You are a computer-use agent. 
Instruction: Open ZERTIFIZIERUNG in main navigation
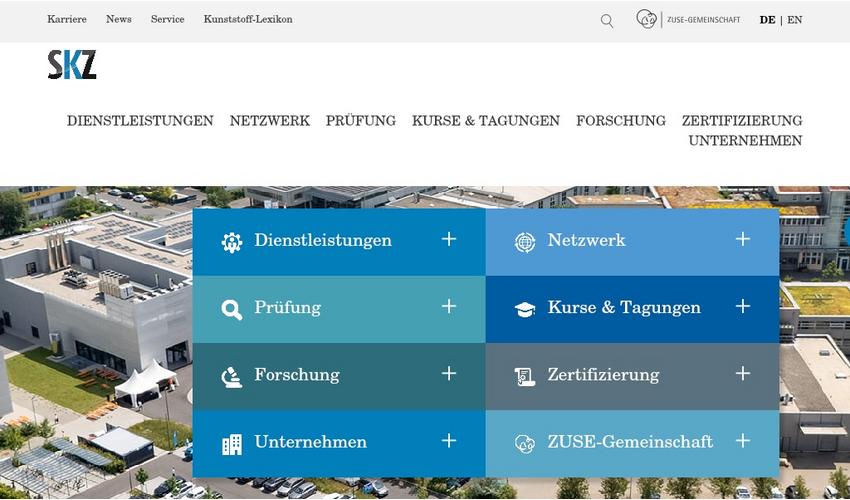tap(742, 120)
